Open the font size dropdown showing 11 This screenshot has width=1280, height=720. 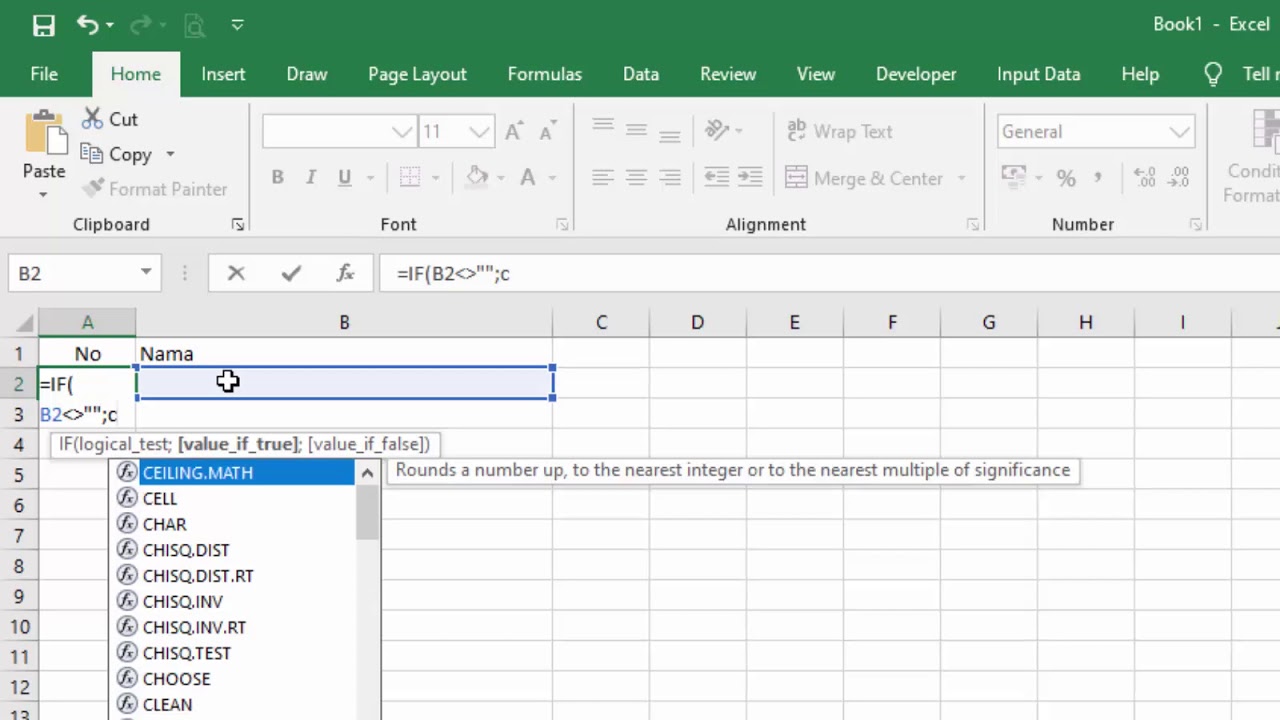pyautogui.click(x=479, y=132)
